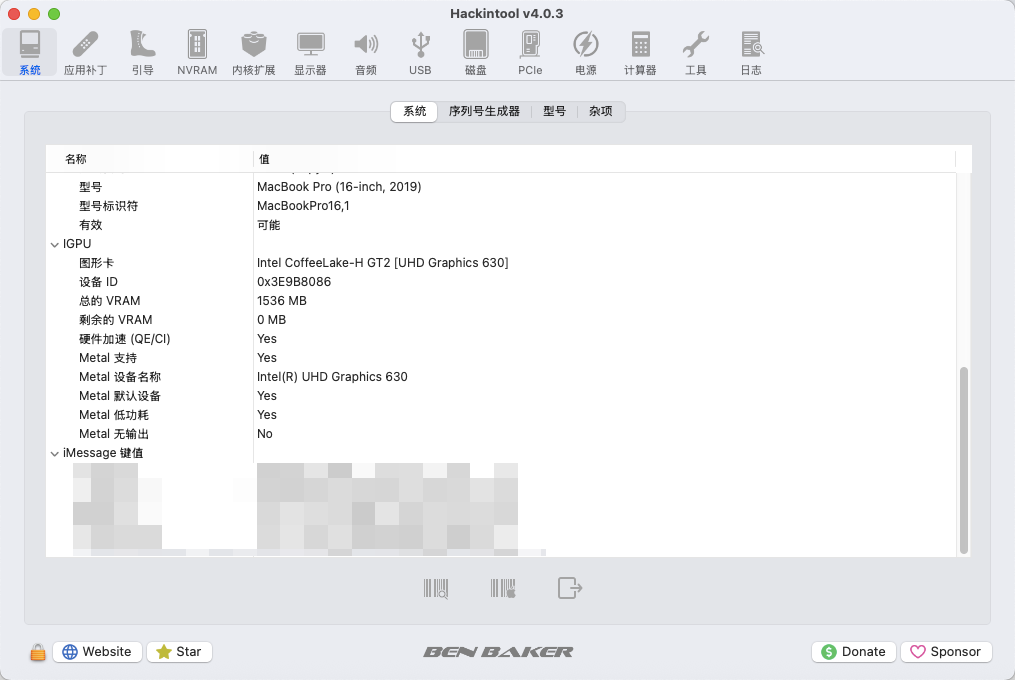Image resolution: width=1015 pixels, height=680 pixels.
Task: Select the 总的 VRAM row label
Action: click(109, 301)
